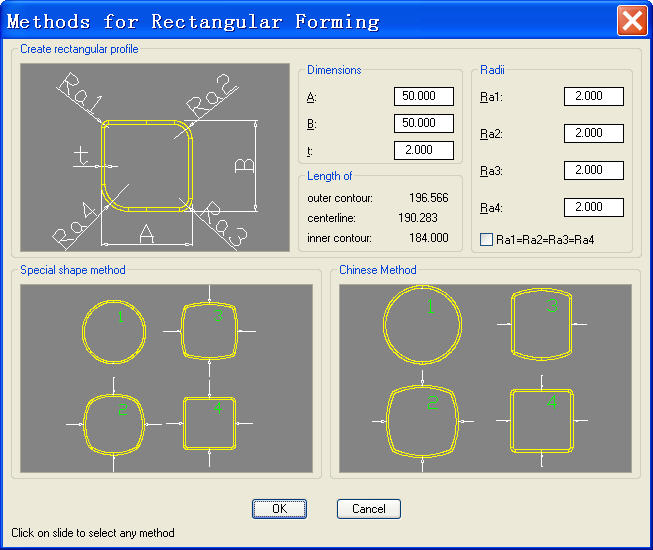
Task: Select the Special shape method slide
Action: (166, 378)
